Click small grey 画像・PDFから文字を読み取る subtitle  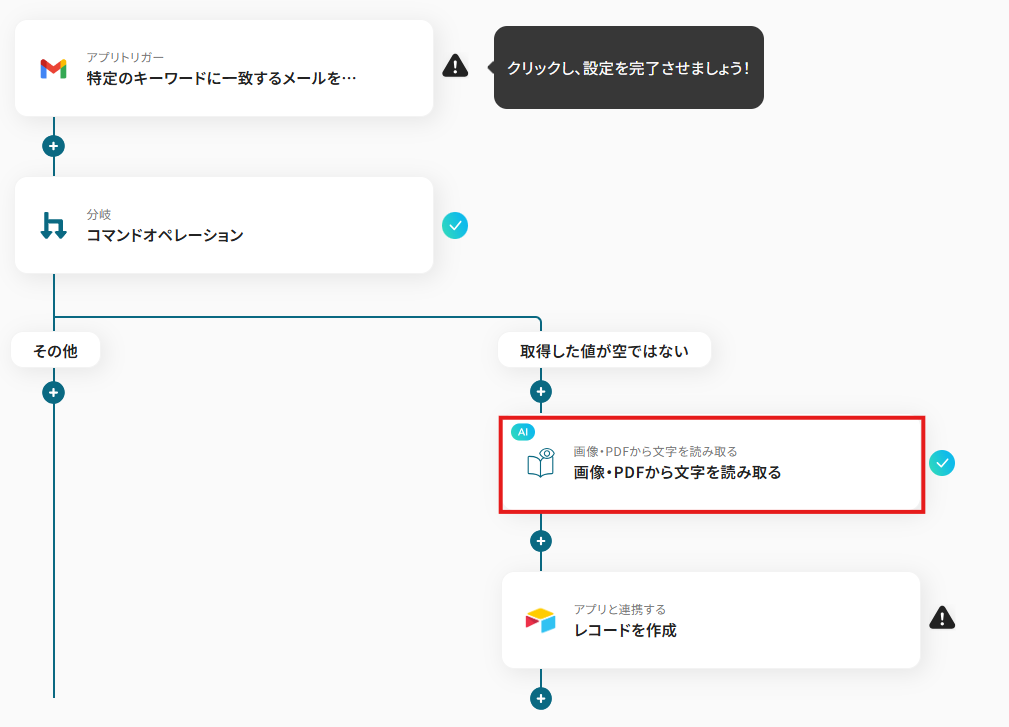point(655,452)
